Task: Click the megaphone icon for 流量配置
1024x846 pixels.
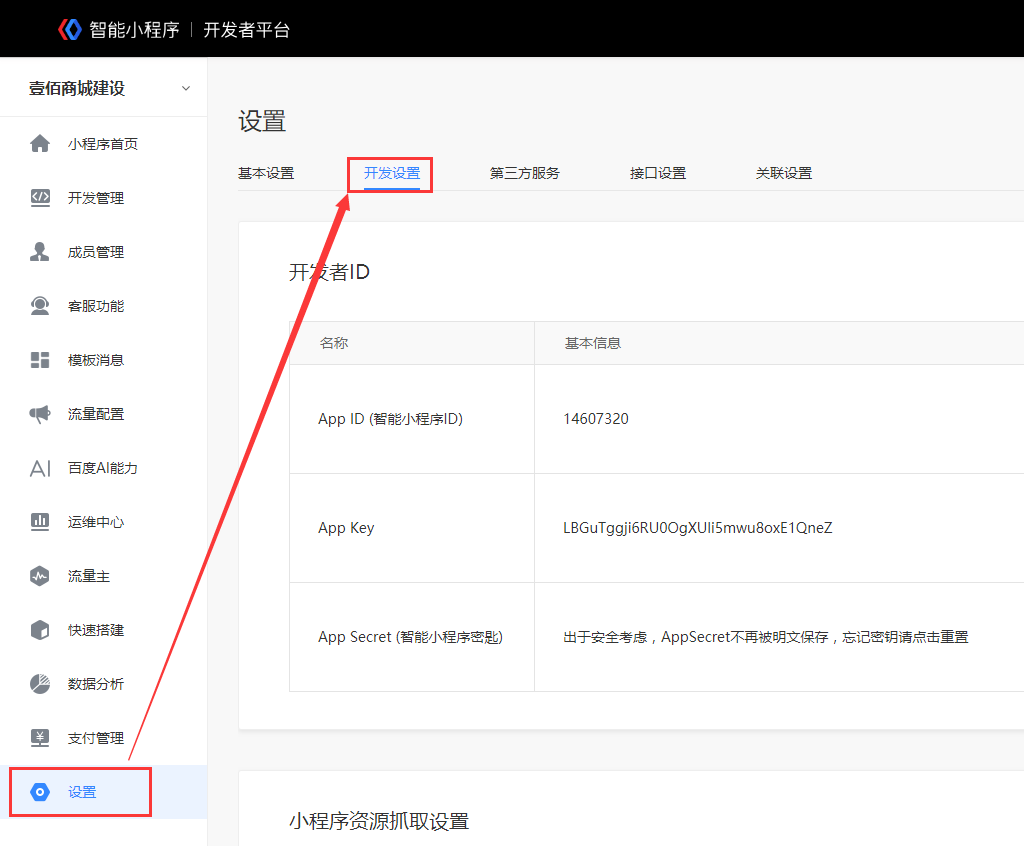Action: point(40,414)
